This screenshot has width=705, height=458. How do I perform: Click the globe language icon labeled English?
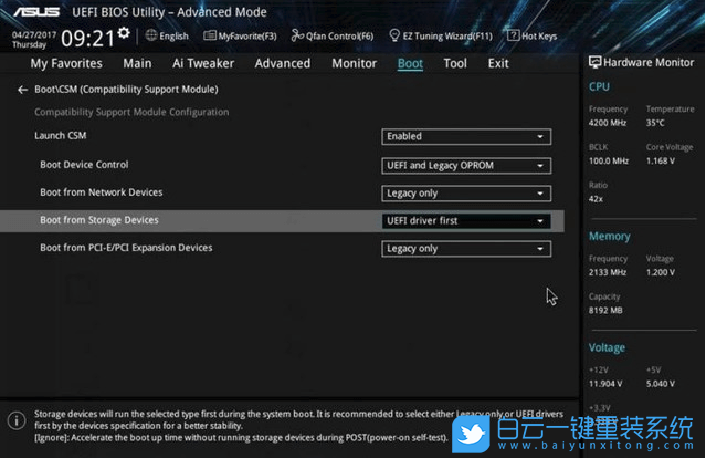pyautogui.click(x=152, y=36)
